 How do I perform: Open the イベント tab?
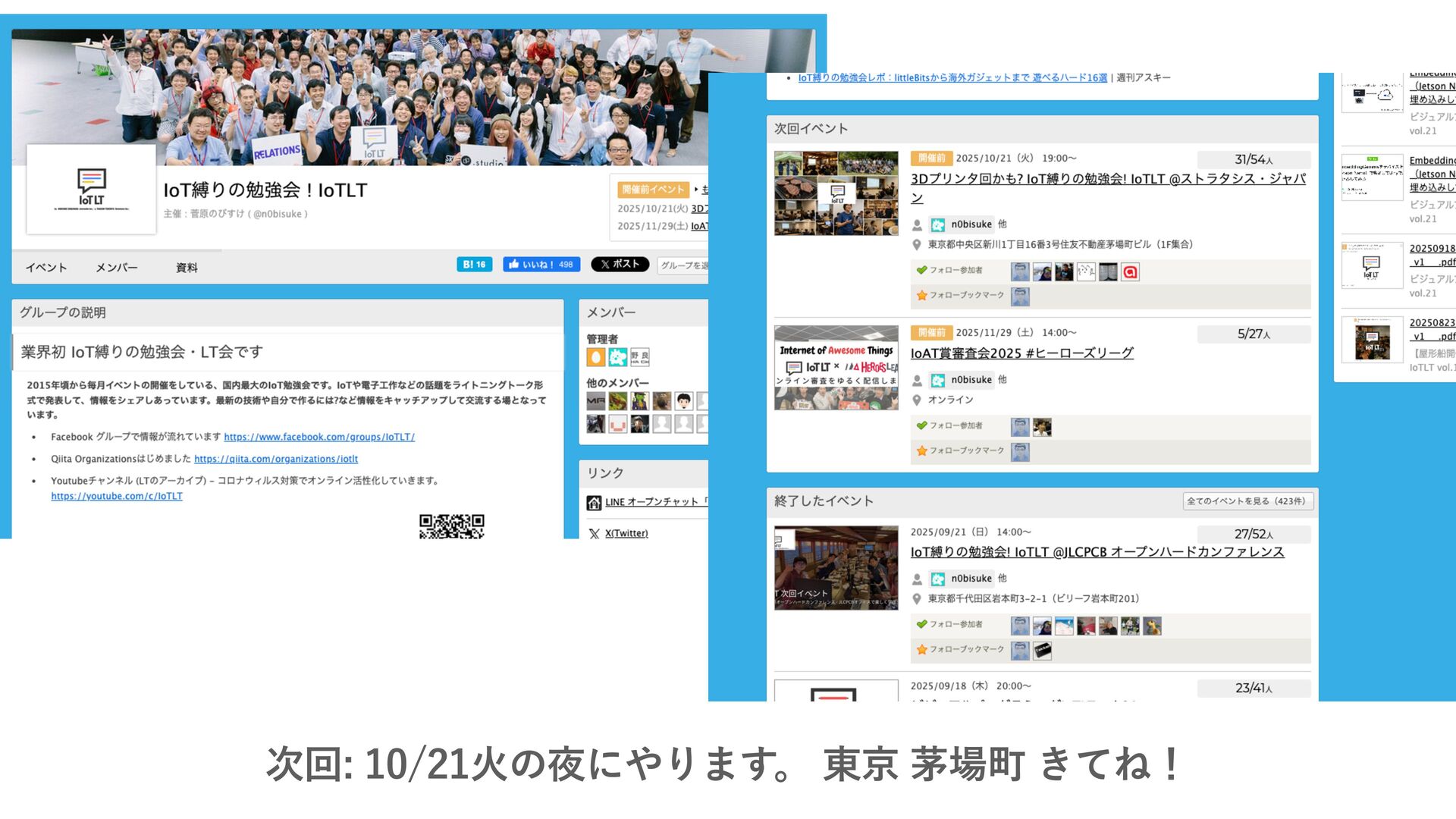46,268
